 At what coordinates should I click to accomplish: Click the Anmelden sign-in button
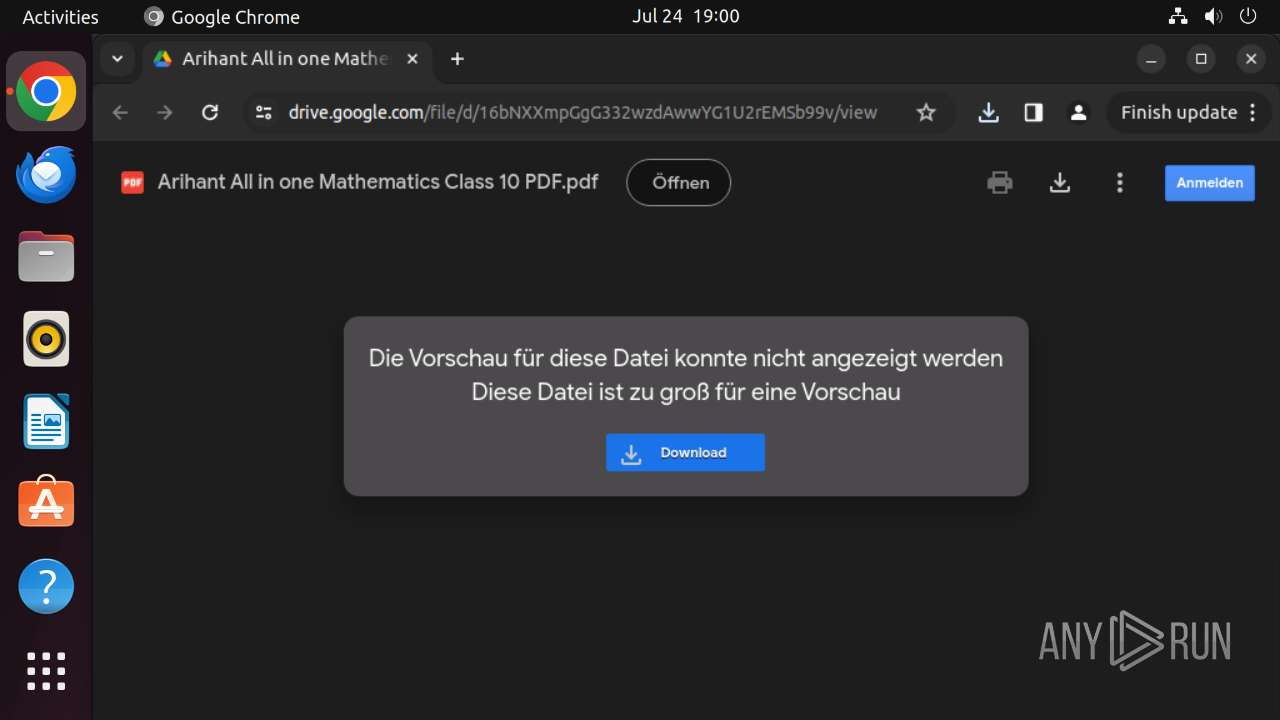(x=1209, y=183)
